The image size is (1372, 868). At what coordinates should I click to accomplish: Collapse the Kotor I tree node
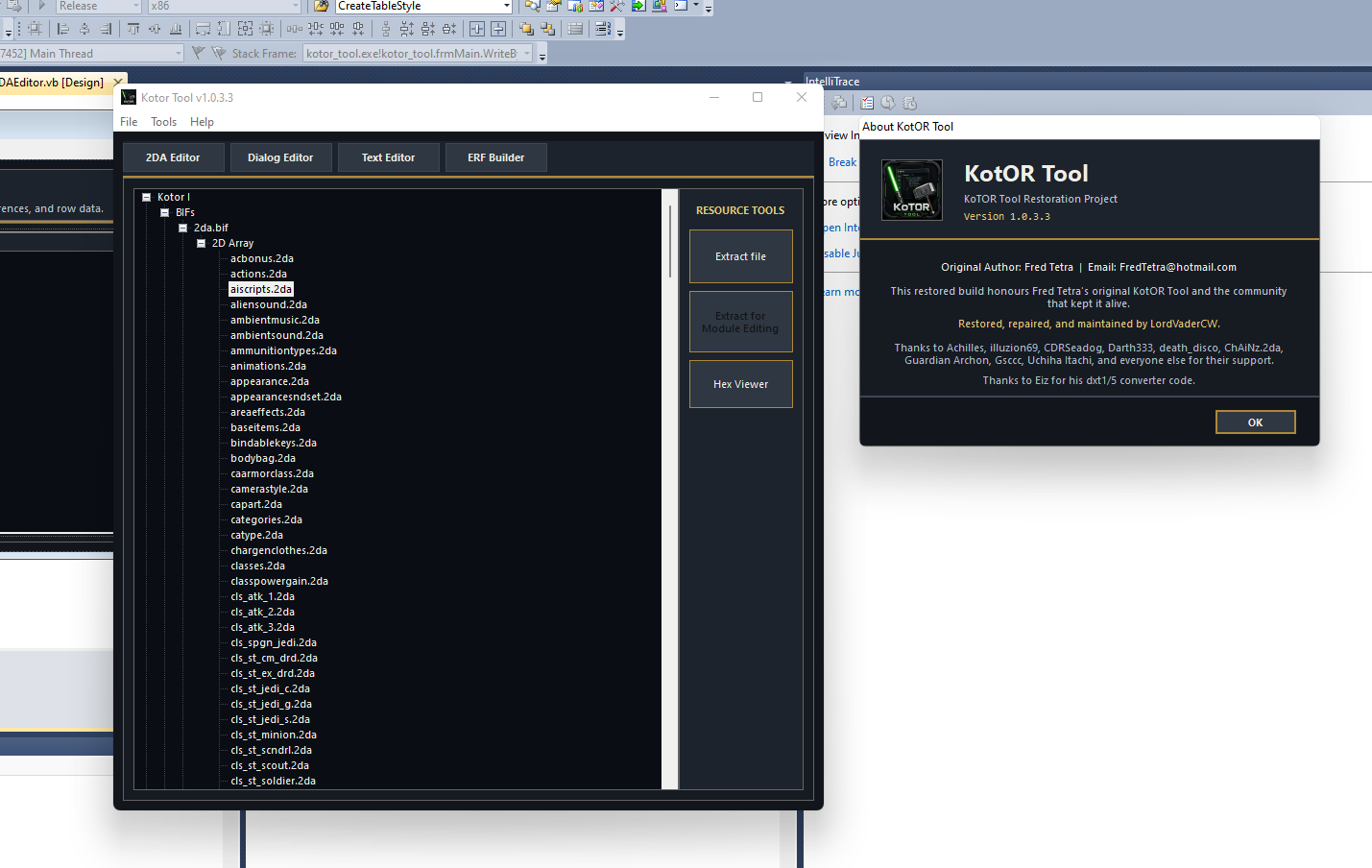click(147, 197)
